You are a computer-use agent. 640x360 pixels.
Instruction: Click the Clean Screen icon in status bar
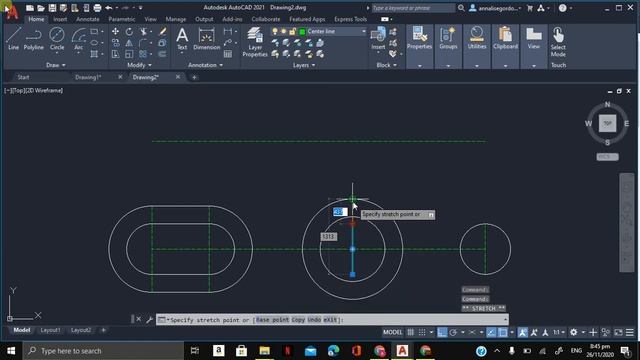pyautogui.click(x=618, y=333)
